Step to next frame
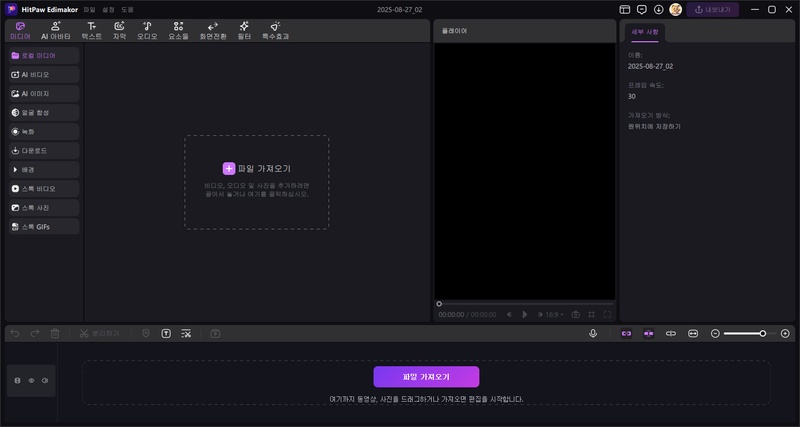 pos(540,315)
